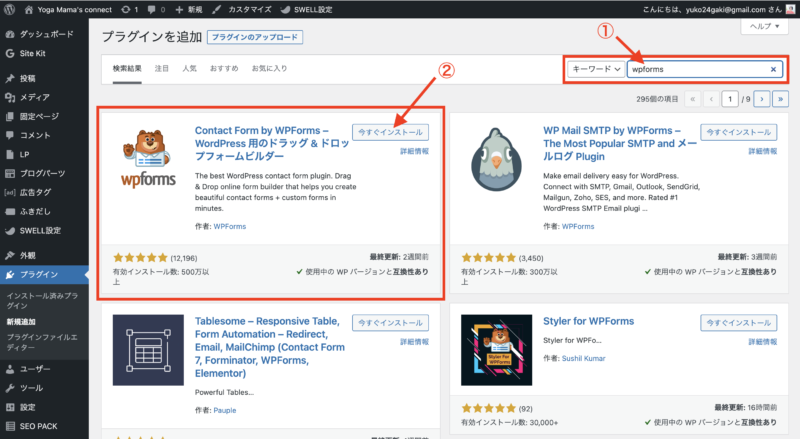
Task: Open the Yoga Mama's connect site link
Action: (68, 10)
